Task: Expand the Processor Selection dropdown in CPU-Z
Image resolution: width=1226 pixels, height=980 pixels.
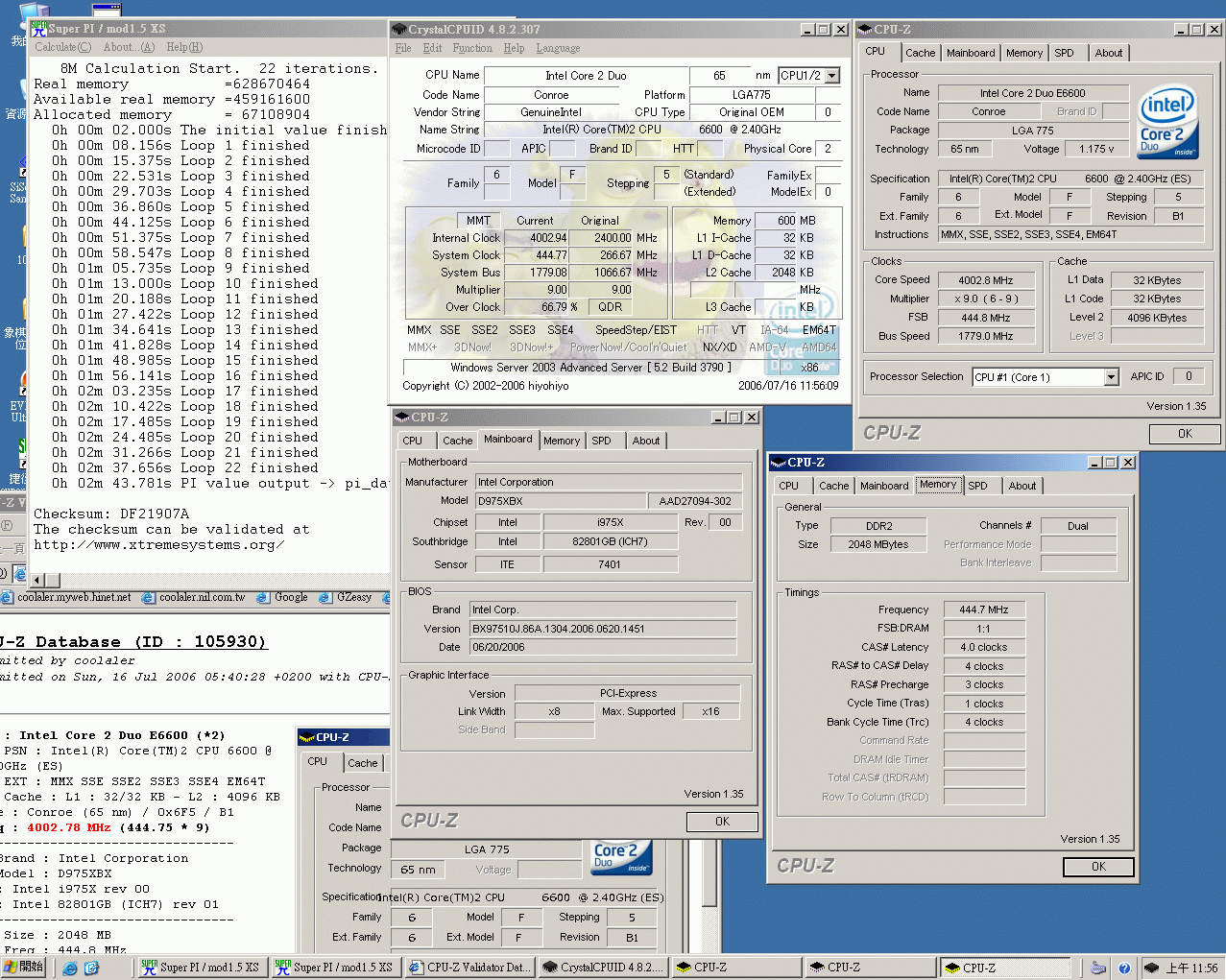Action: coord(1111,377)
